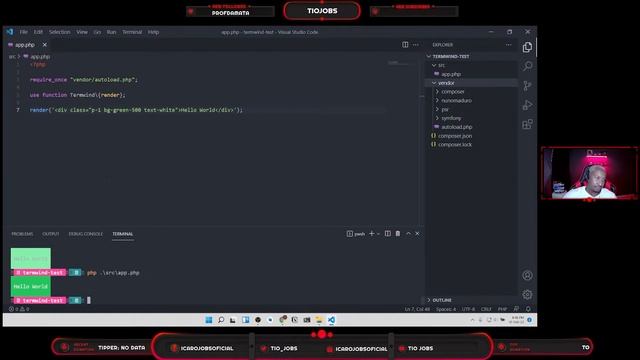This screenshot has width=640, height=360.
Task: Open autoload.php in the explorer tree
Action: tap(471, 127)
